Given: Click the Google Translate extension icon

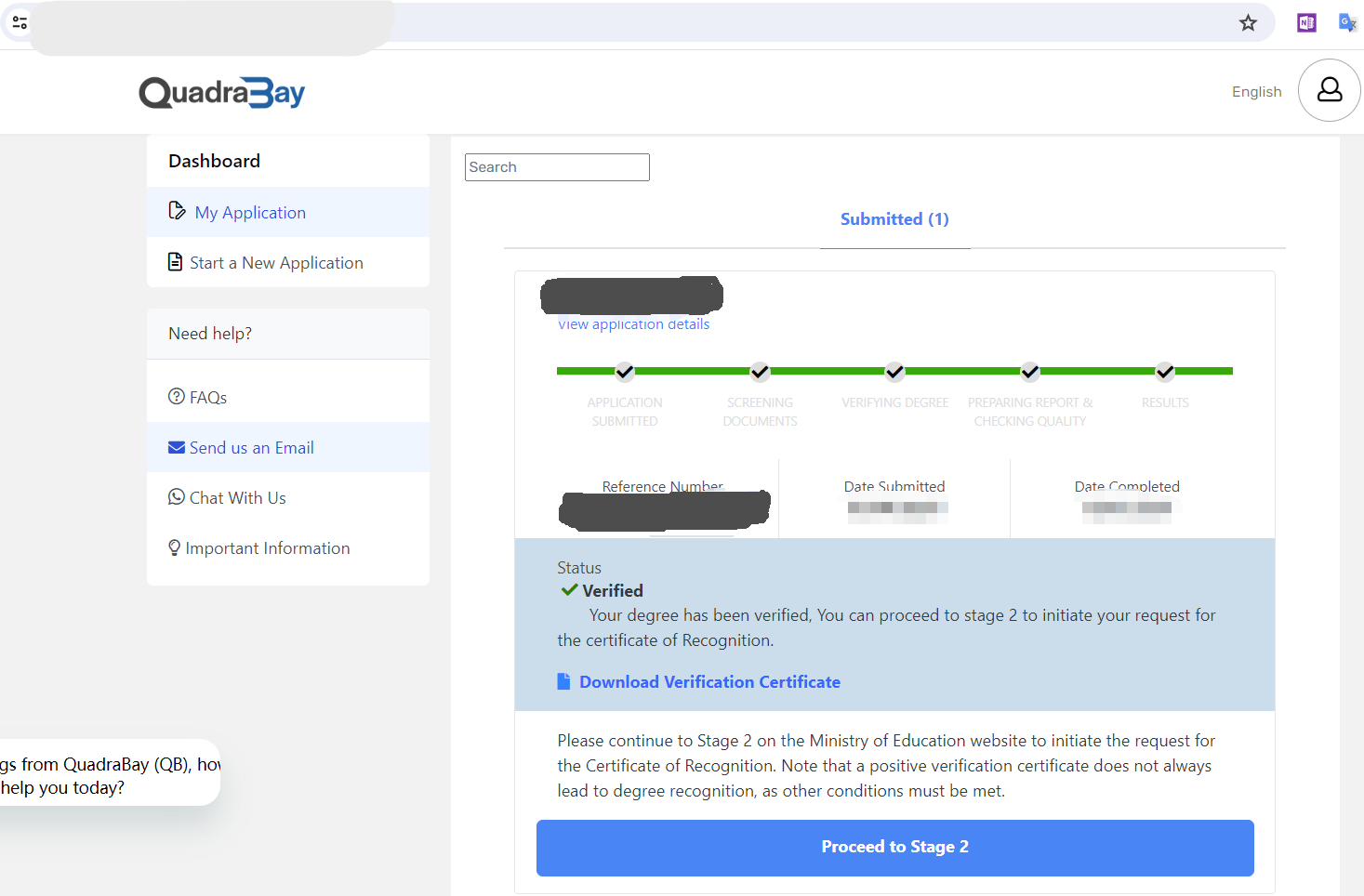Looking at the screenshot, I should 1347,23.
